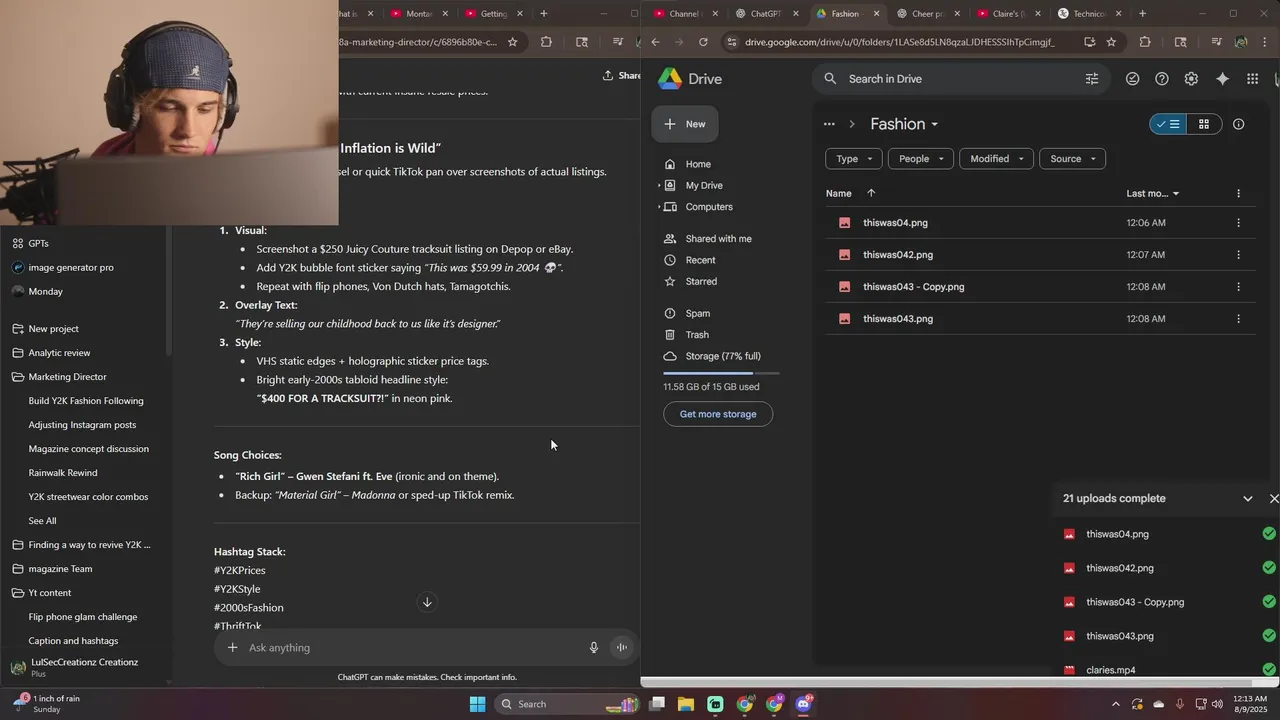This screenshot has width=1280, height=720.
Task: Open Gemini sparkle panel in Drive
Action: point(1222,79)
